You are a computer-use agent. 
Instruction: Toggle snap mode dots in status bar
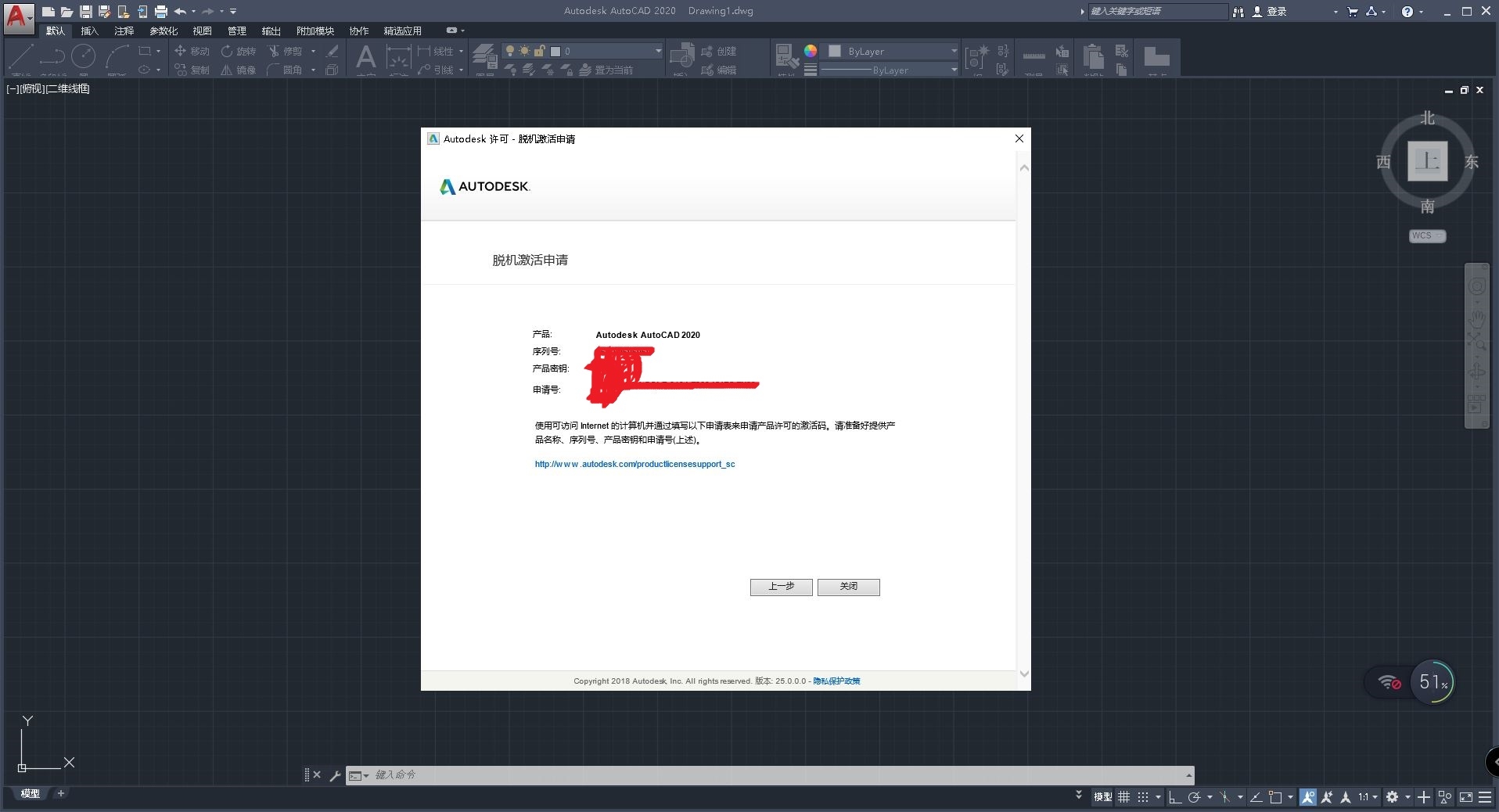click(x=1143, y=797)
